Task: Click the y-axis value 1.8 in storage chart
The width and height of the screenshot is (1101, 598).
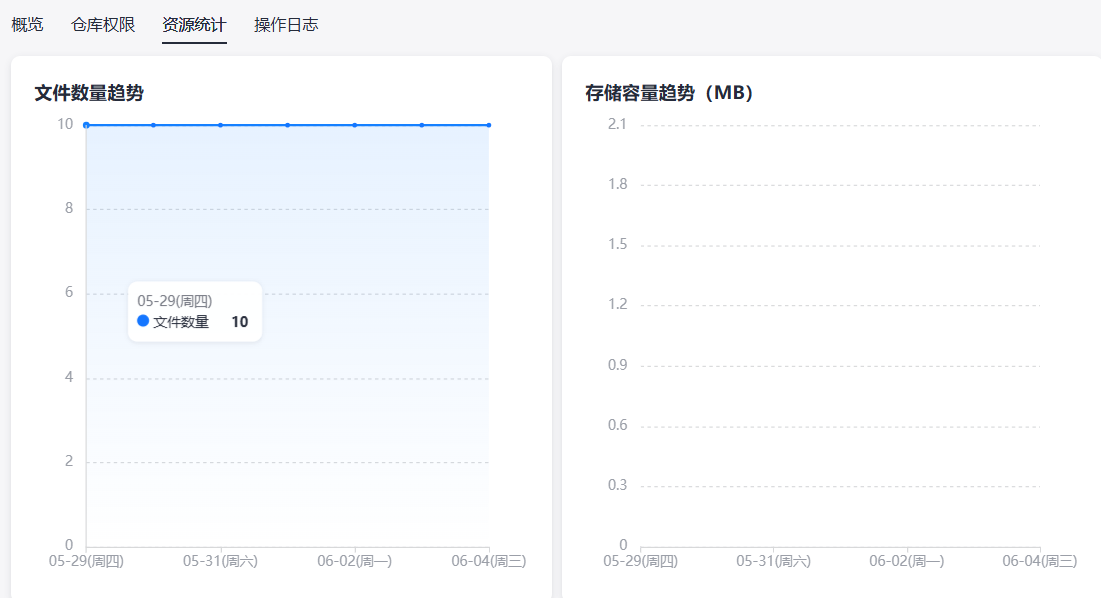Action: (x=617, y=184)
